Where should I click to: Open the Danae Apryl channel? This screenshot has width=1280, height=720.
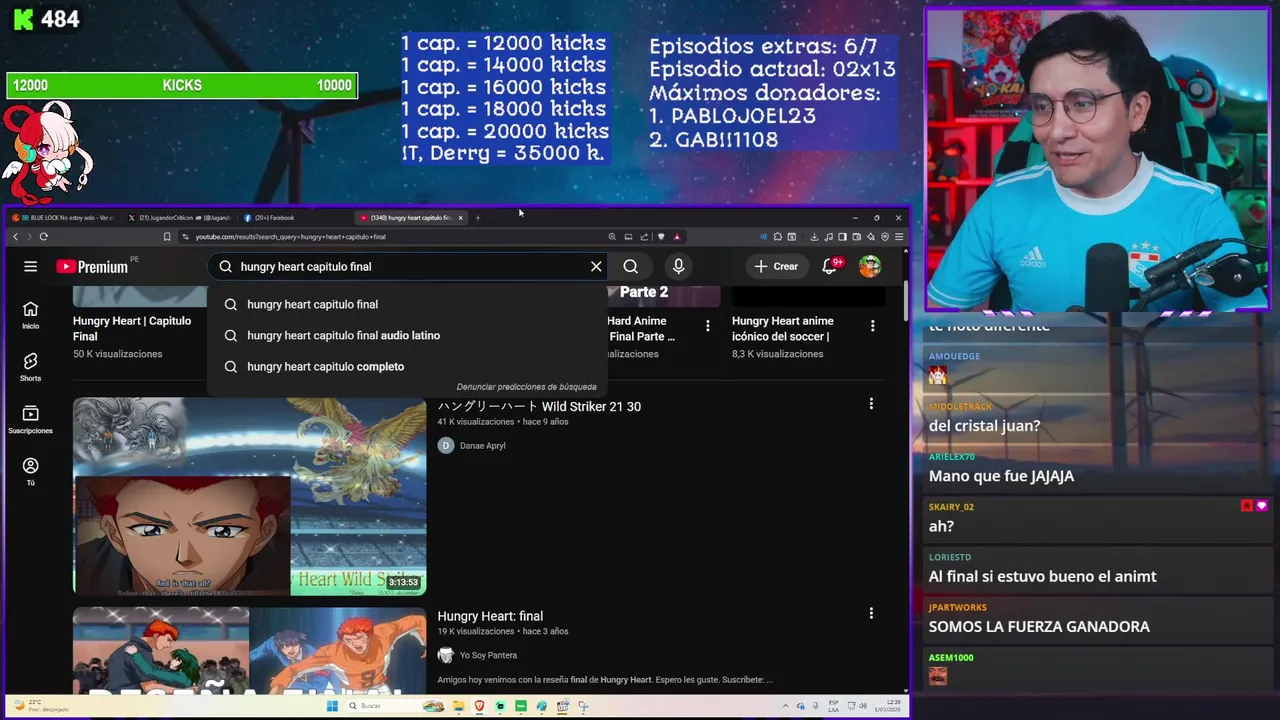[482, 446]
